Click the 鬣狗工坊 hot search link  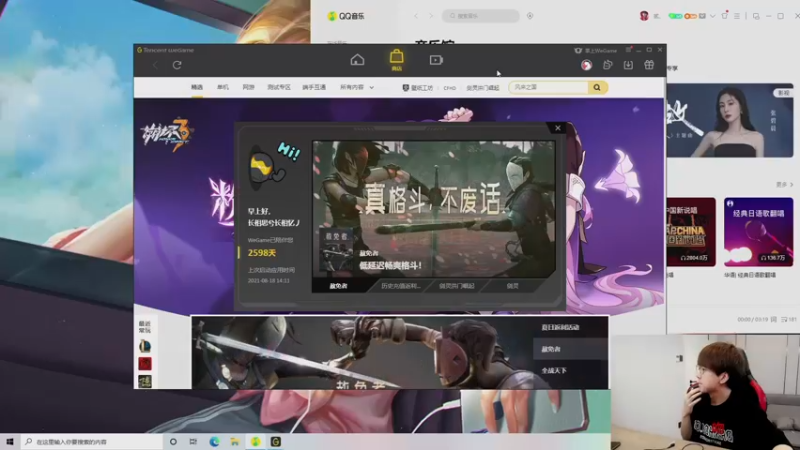[x=418, y=88]
